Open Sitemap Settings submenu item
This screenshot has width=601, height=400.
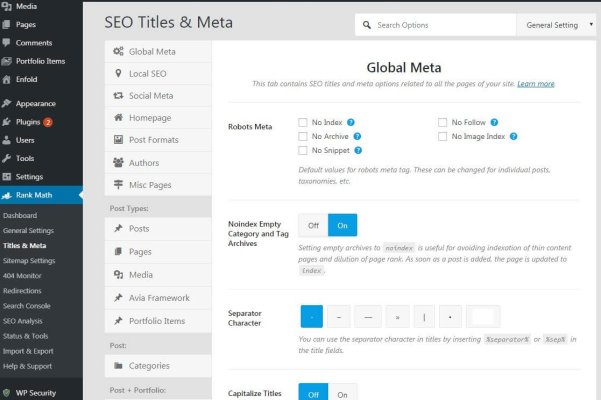(29, 261)
